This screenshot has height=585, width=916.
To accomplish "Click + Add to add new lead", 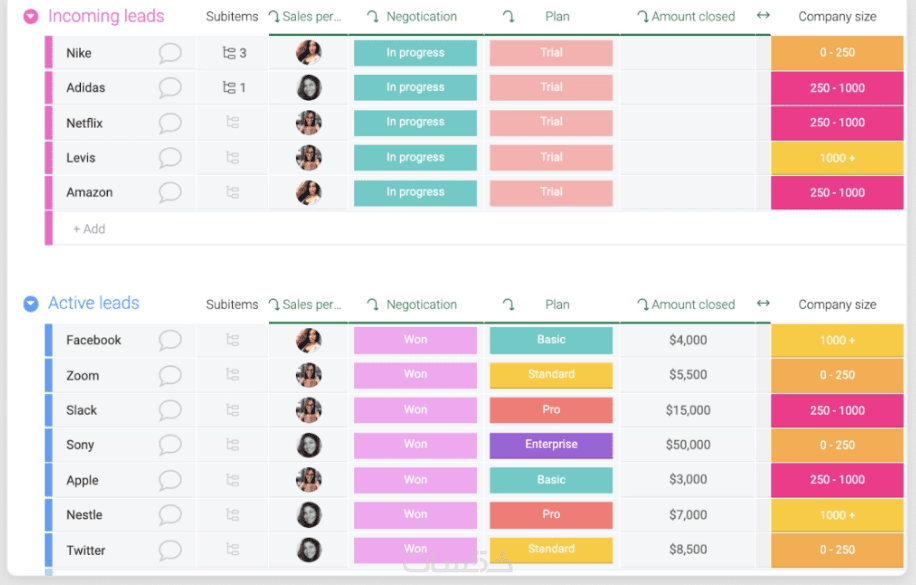I will 89,229.
